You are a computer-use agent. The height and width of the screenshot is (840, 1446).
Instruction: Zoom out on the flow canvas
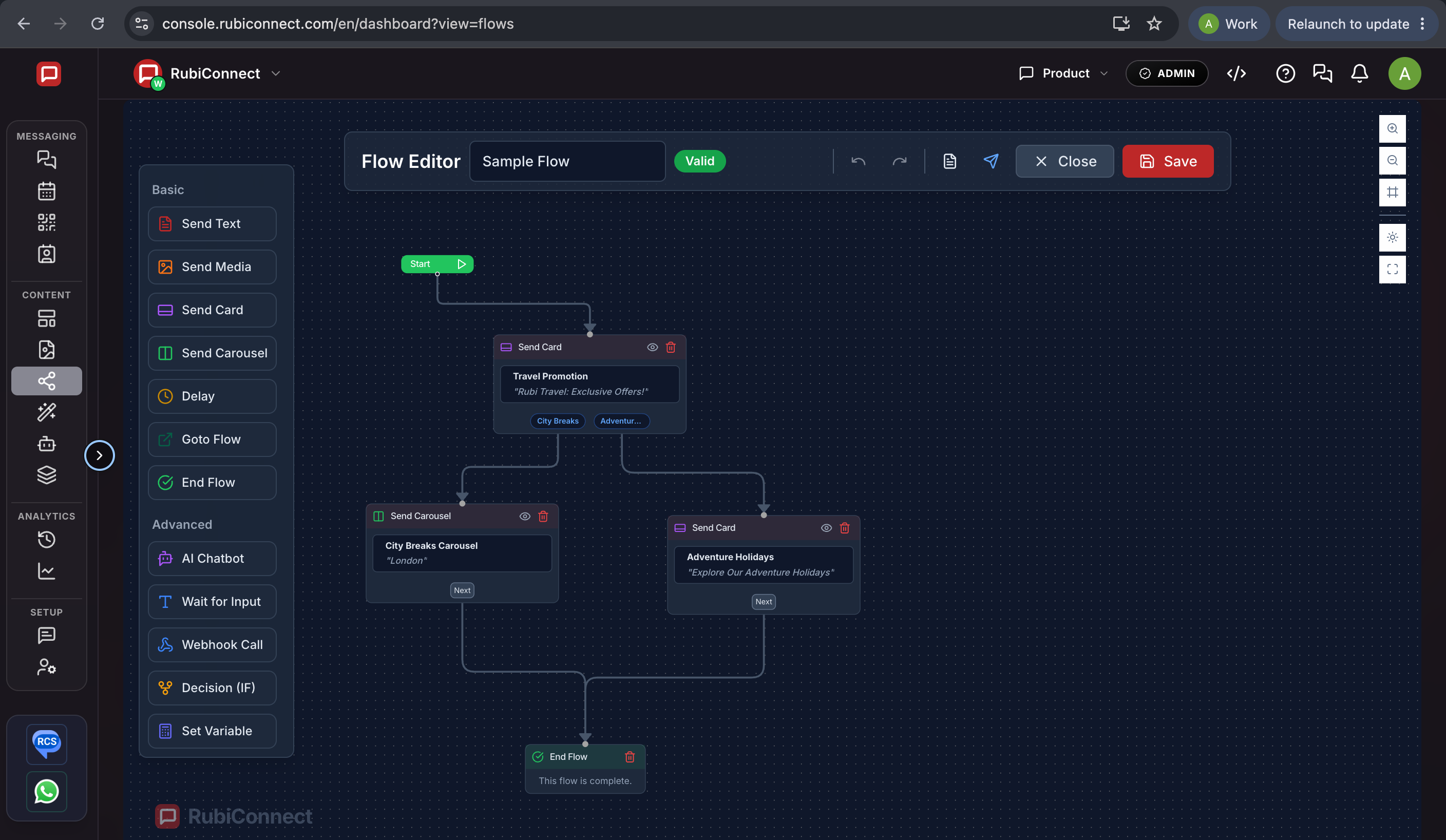(x=1393, y=160)
